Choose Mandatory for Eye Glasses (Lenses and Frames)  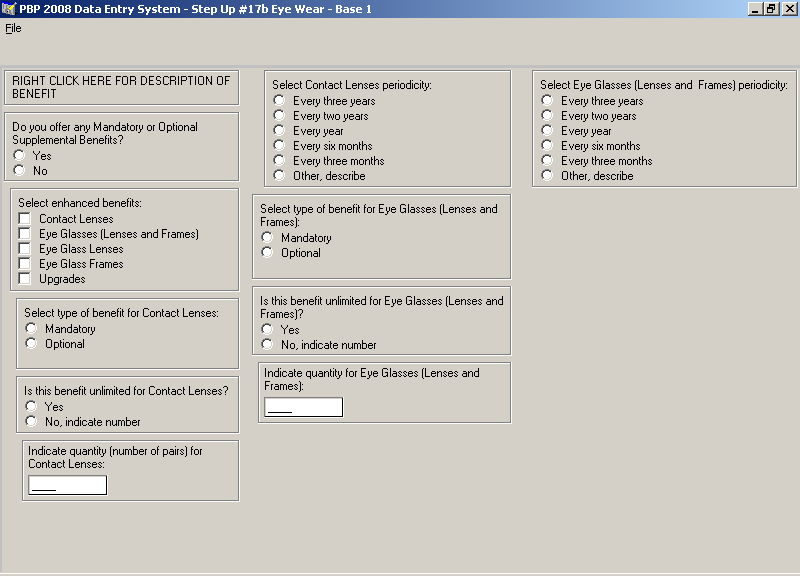pos(267,237)
